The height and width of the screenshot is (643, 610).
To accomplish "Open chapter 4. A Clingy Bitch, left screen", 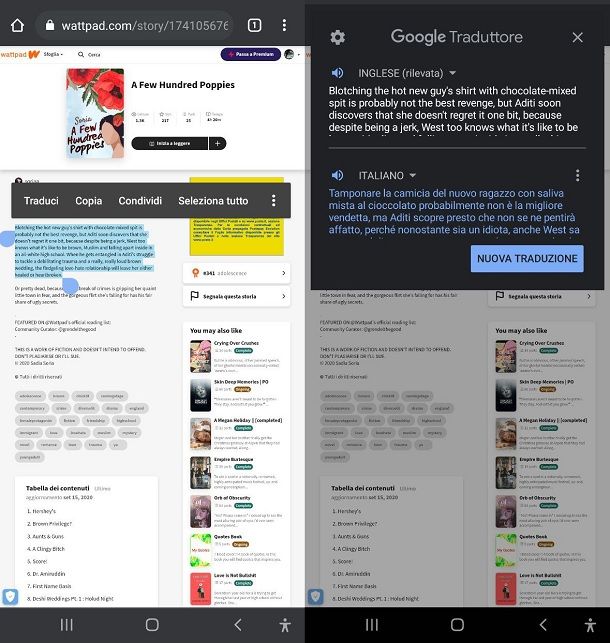I will tap(46, 549).
